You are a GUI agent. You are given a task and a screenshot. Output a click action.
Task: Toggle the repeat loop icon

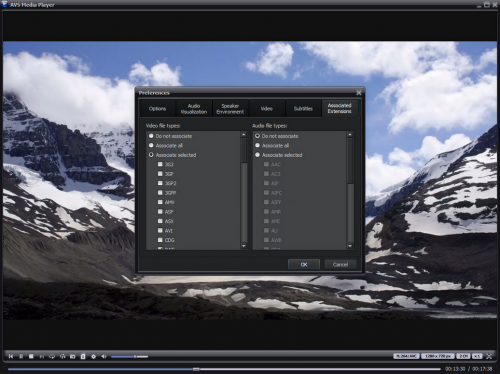pos(52,356)
